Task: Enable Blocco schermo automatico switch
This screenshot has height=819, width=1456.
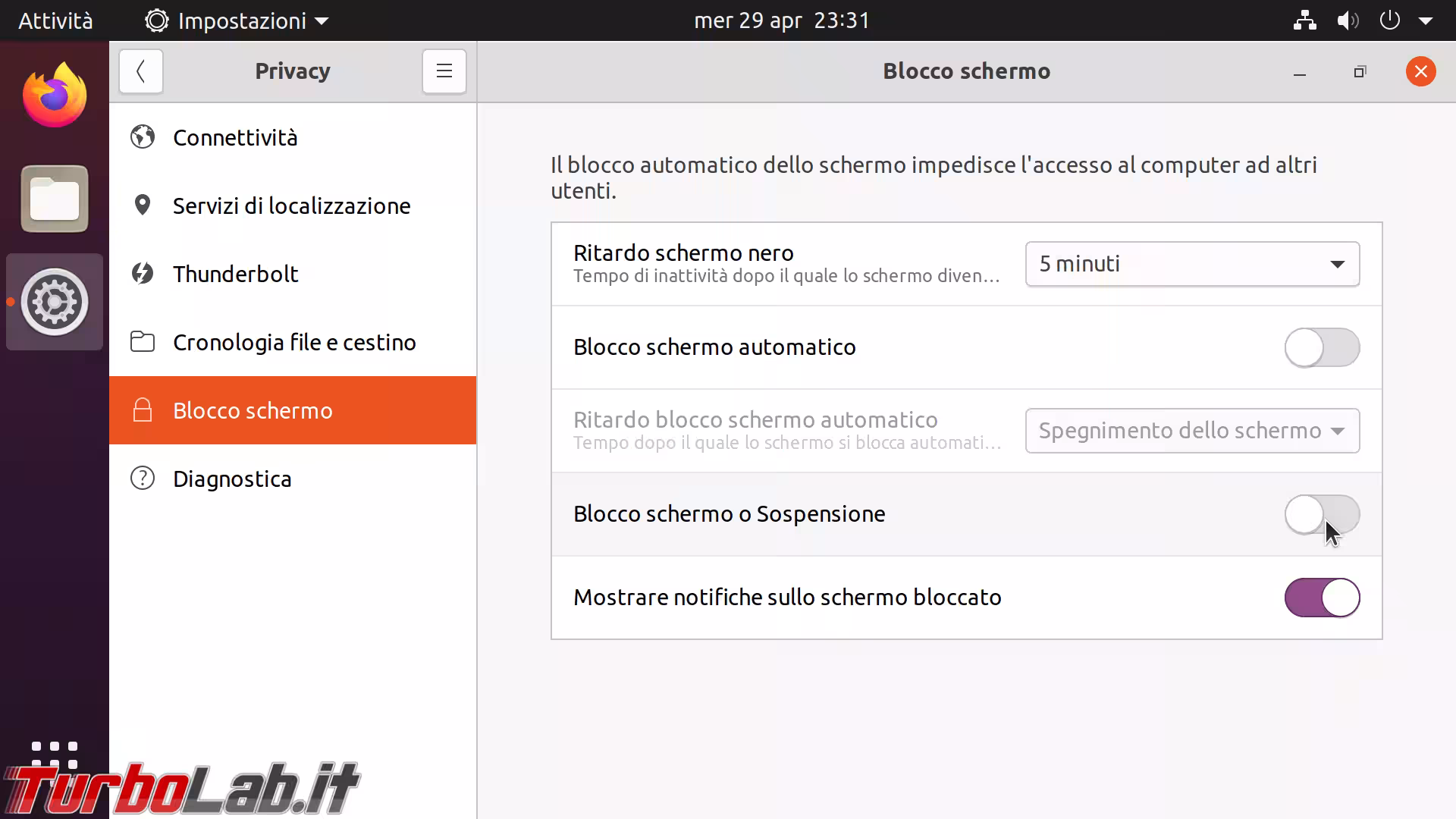Action: point(1322,347)
